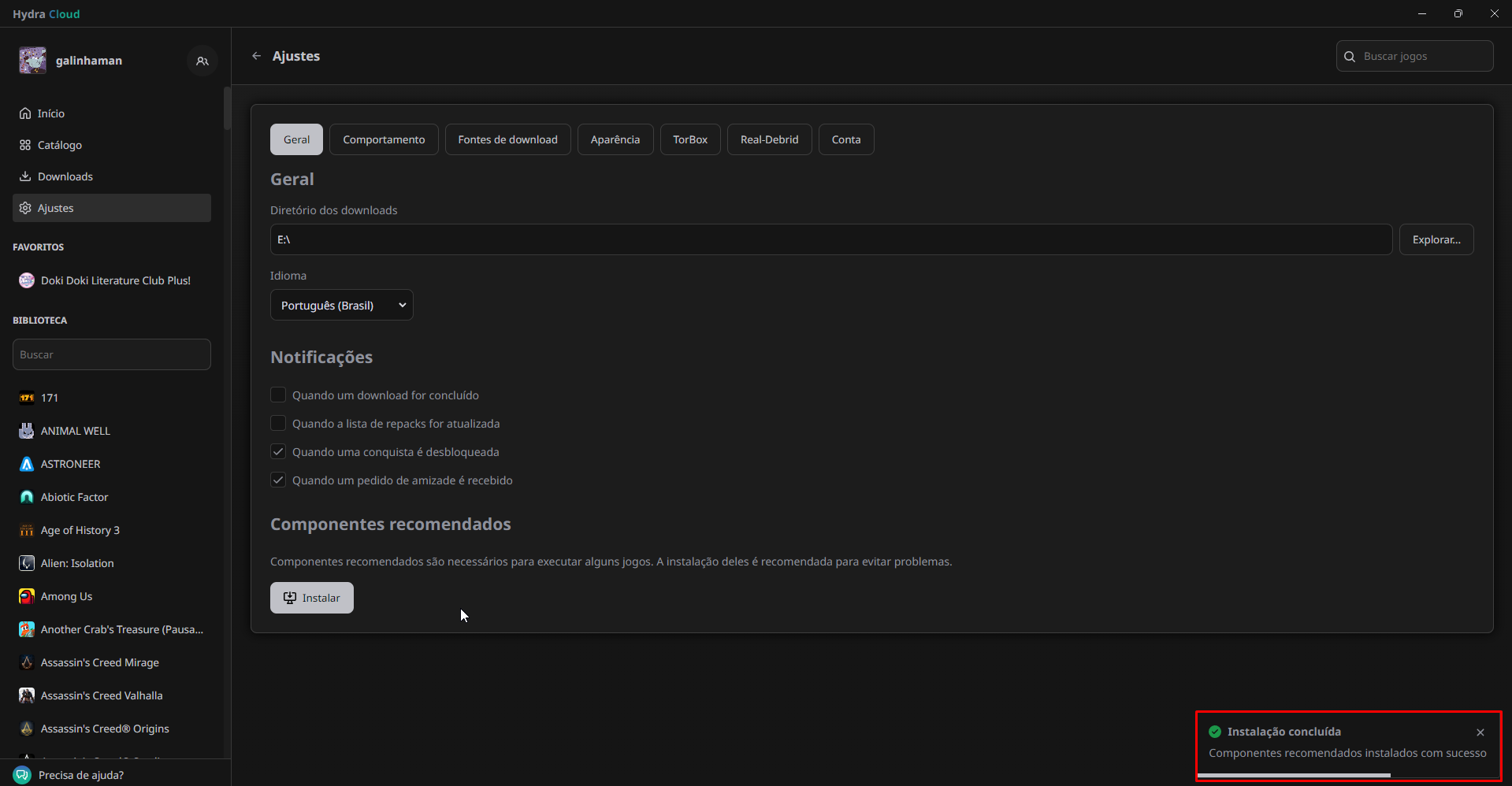Open the Idioma language dropdown
The image size is (1512, 786).
pos(341,306)
